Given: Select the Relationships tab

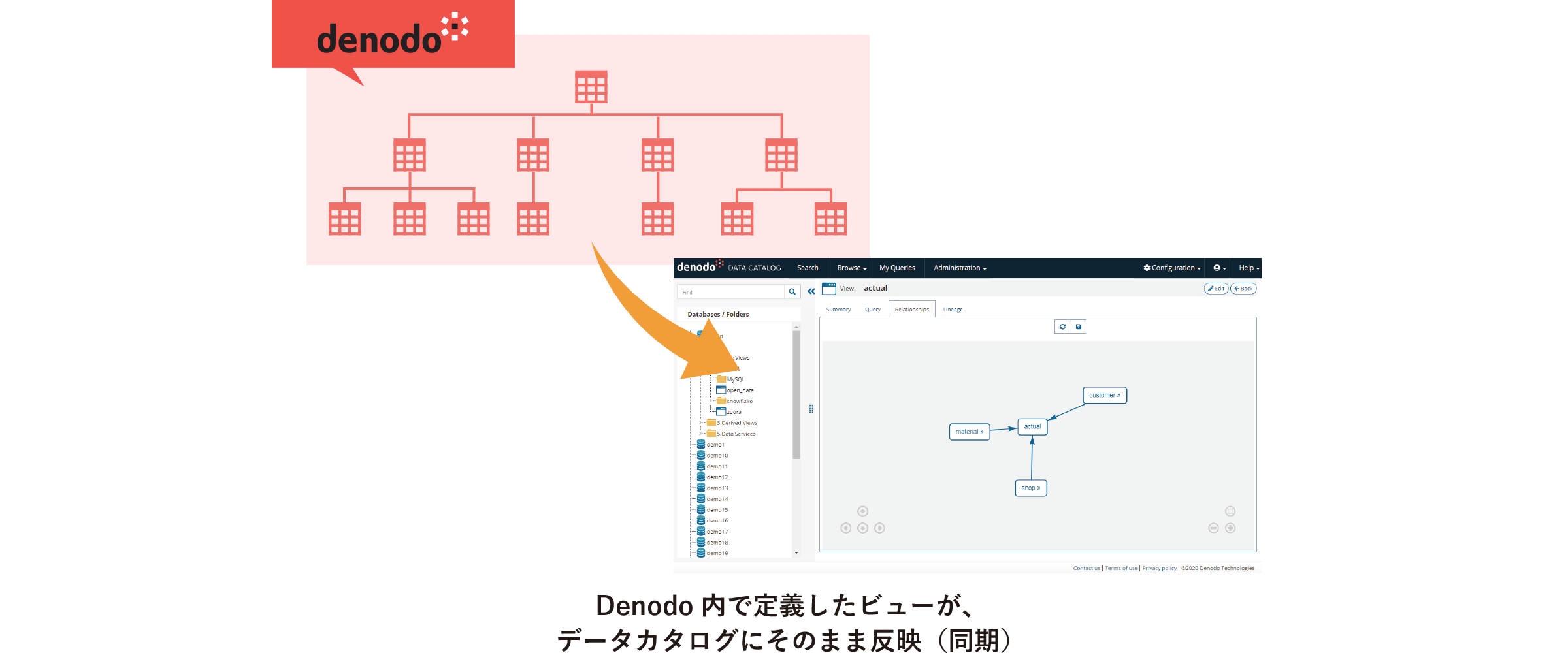Looking at the screenshot, I should pos(912,310).
